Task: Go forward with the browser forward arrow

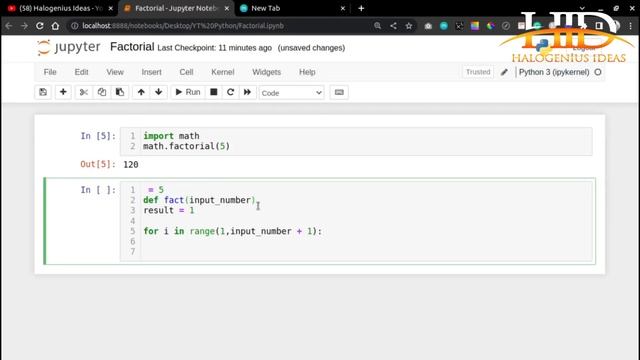Action: tap(24, 26)
